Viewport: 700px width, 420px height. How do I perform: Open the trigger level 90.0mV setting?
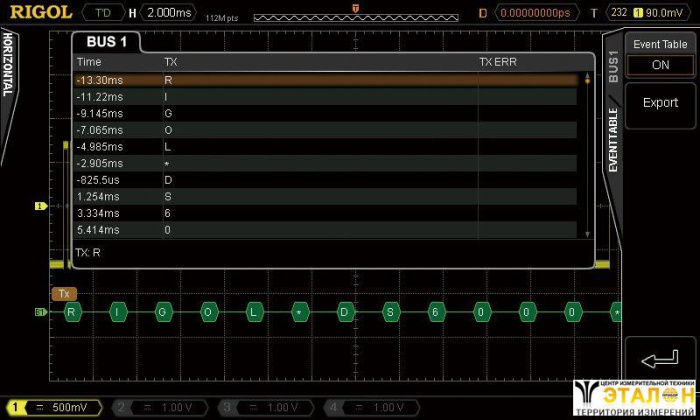[x=663, y=13]
